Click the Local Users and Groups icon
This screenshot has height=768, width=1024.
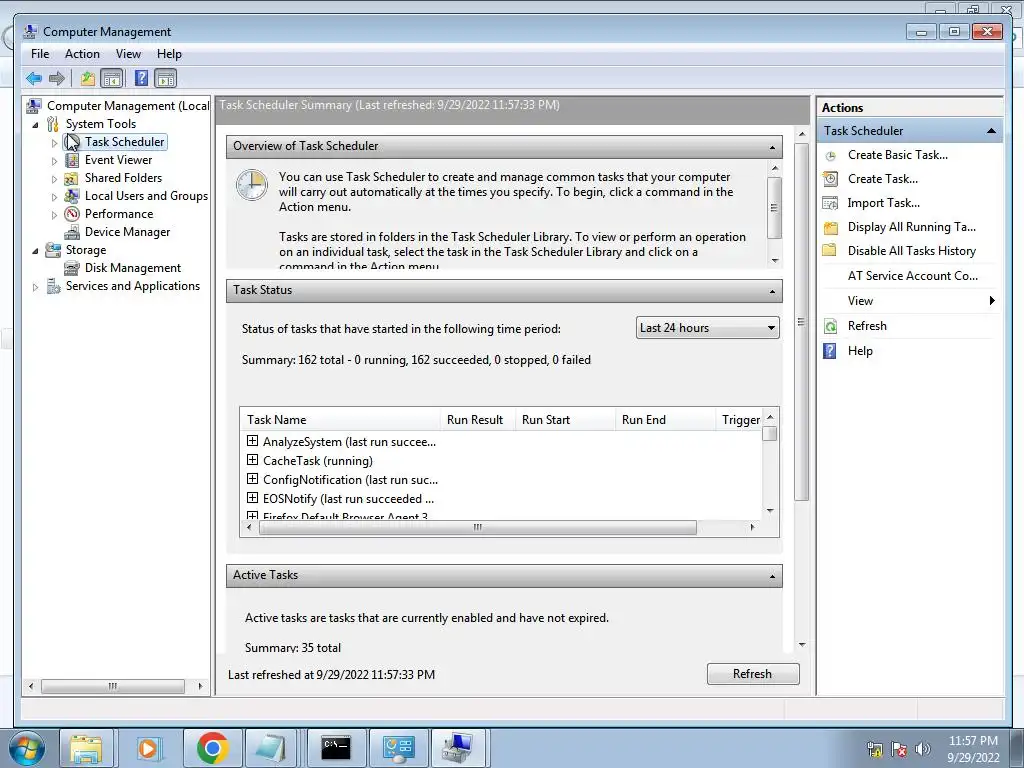coord(72,196)
